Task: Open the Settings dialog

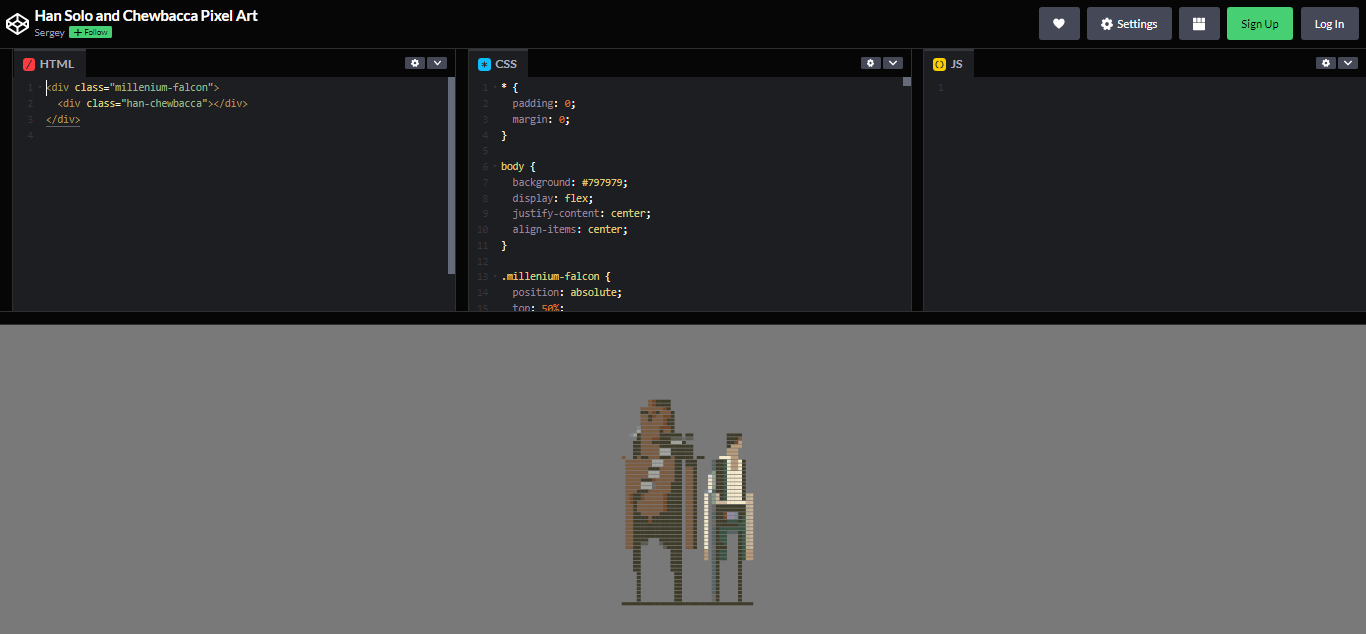Action: [x=1129, y=23]
